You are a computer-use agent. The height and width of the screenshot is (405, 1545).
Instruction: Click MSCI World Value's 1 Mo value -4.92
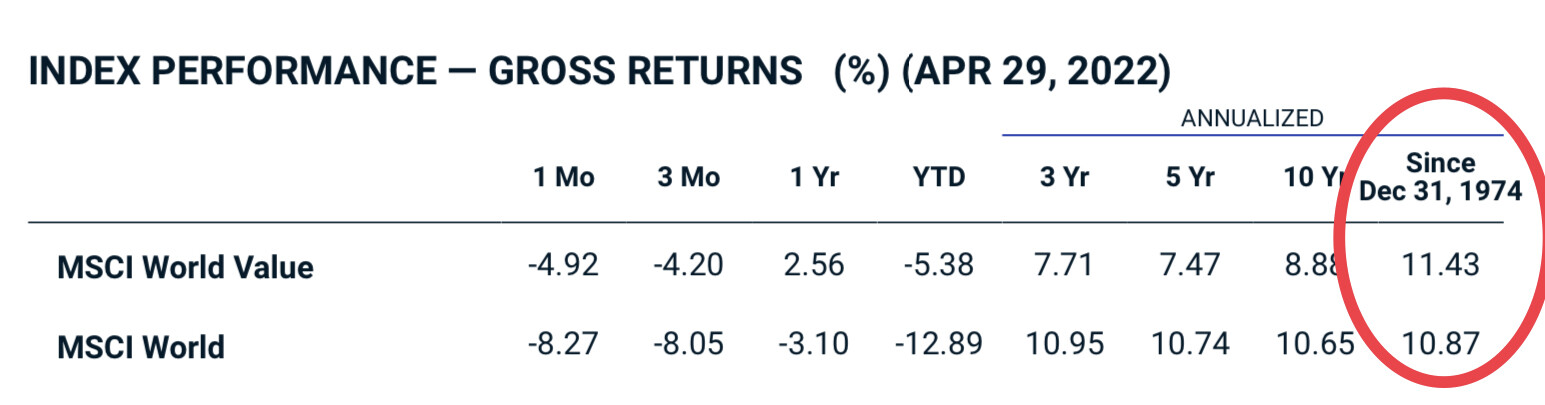(562, 266)
